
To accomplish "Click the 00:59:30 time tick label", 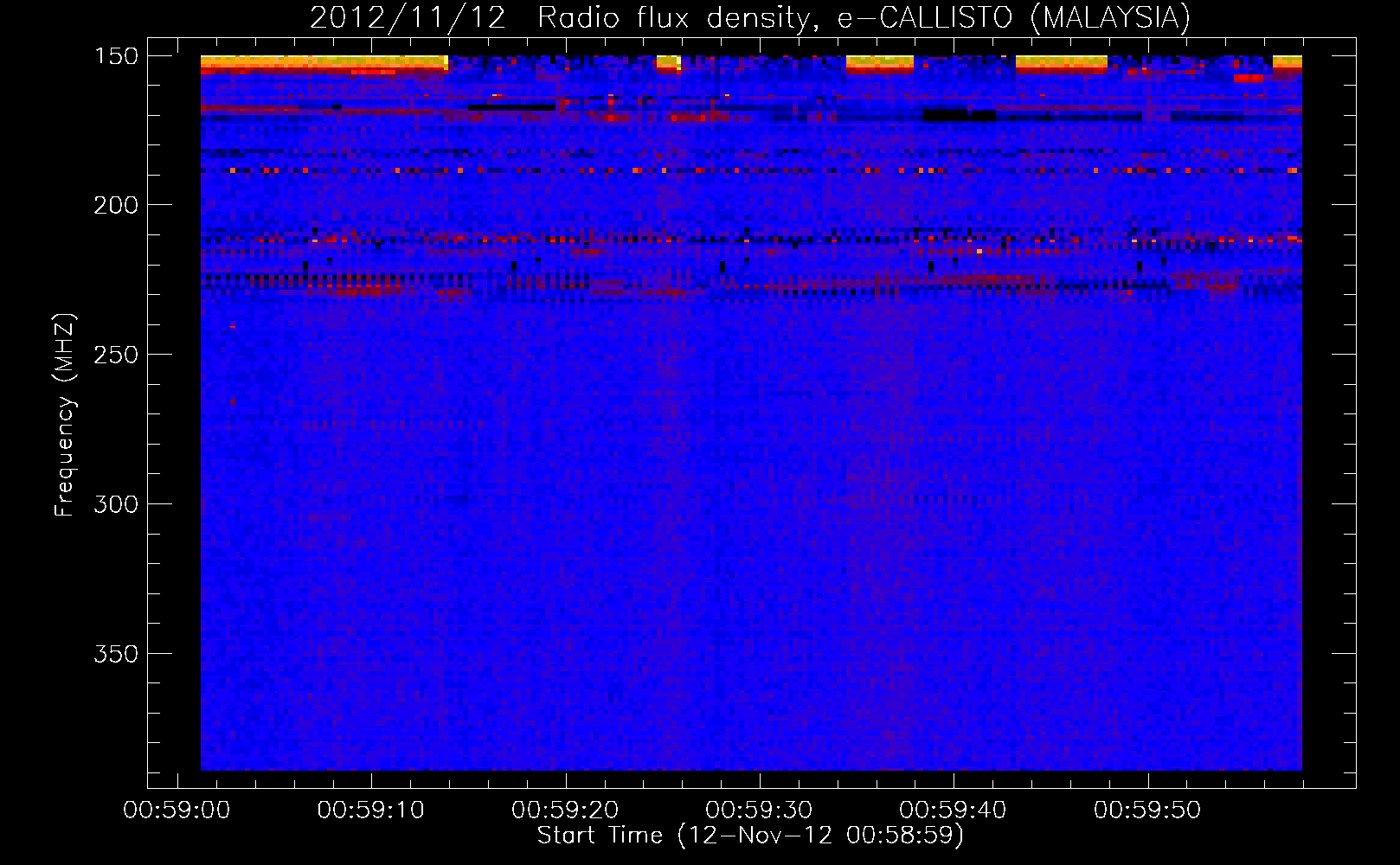I will click(x=759, y=811).
